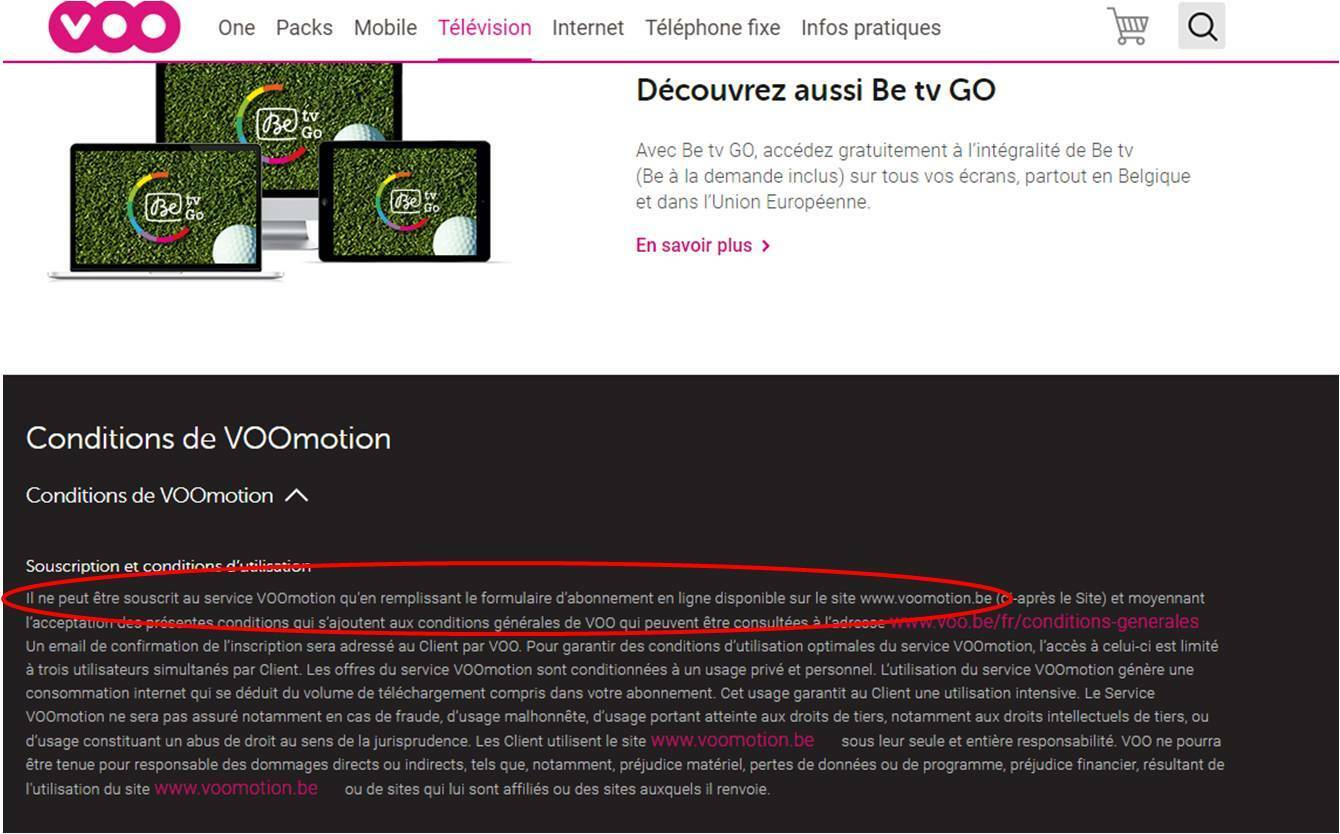Open www.voomotion.be link after 'utilisation du site'
The image size is (1340, 834).
236,788
